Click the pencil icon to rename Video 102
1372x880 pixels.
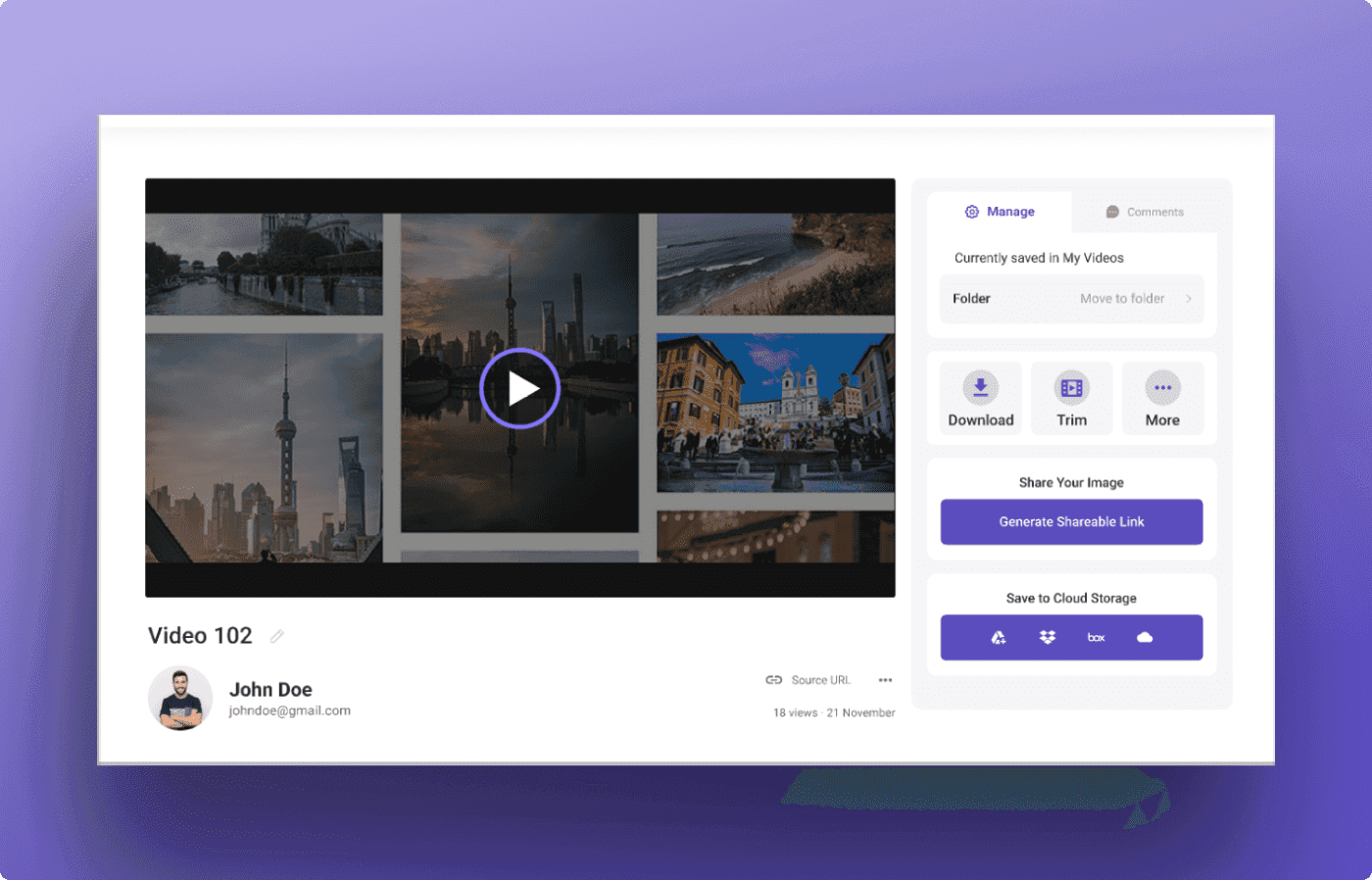click(x=275, y=636)
